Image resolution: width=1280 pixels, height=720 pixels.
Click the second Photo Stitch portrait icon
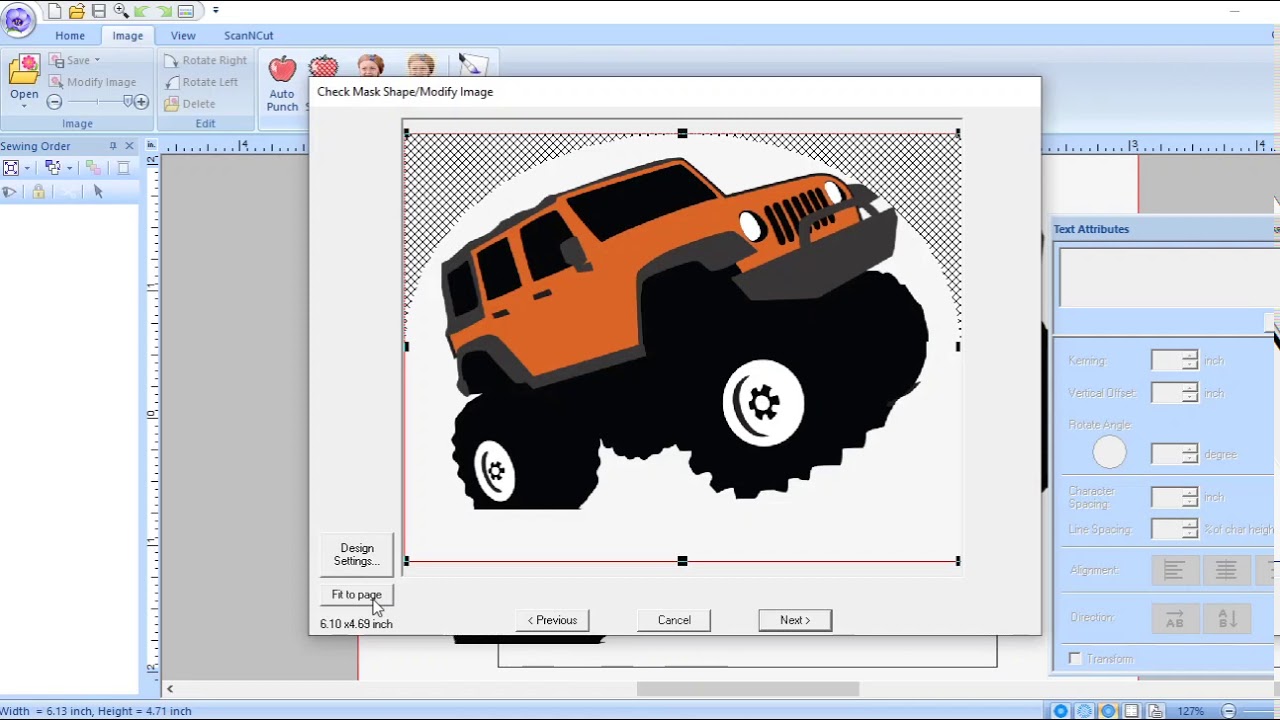tap(421, 66)
